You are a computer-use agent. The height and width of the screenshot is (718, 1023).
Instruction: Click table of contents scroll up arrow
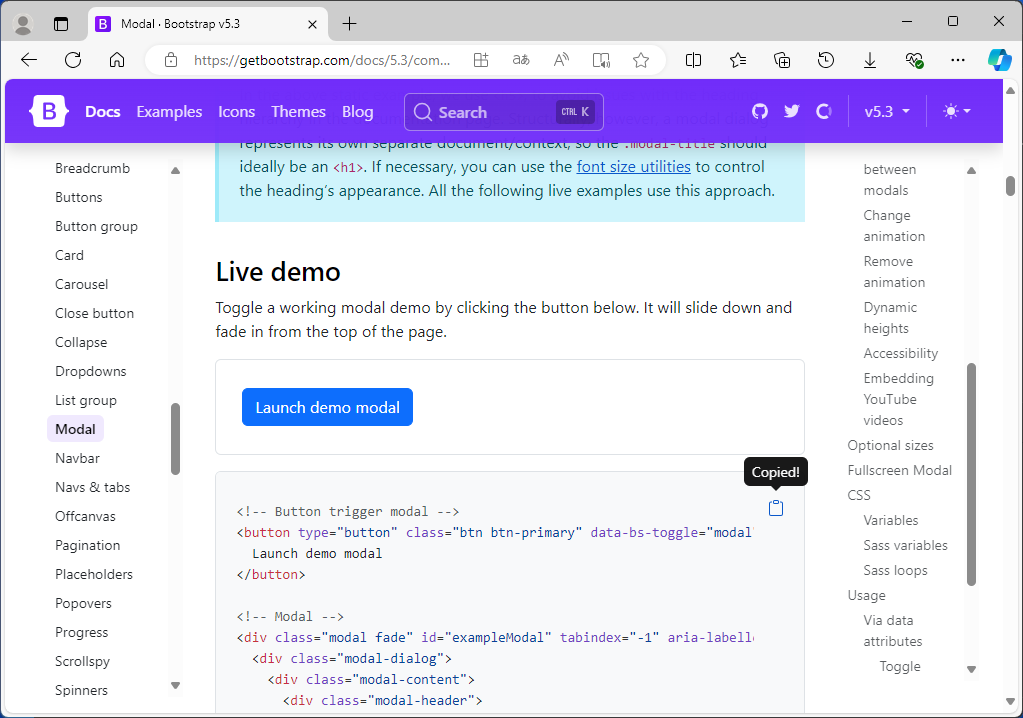(971, 170)
